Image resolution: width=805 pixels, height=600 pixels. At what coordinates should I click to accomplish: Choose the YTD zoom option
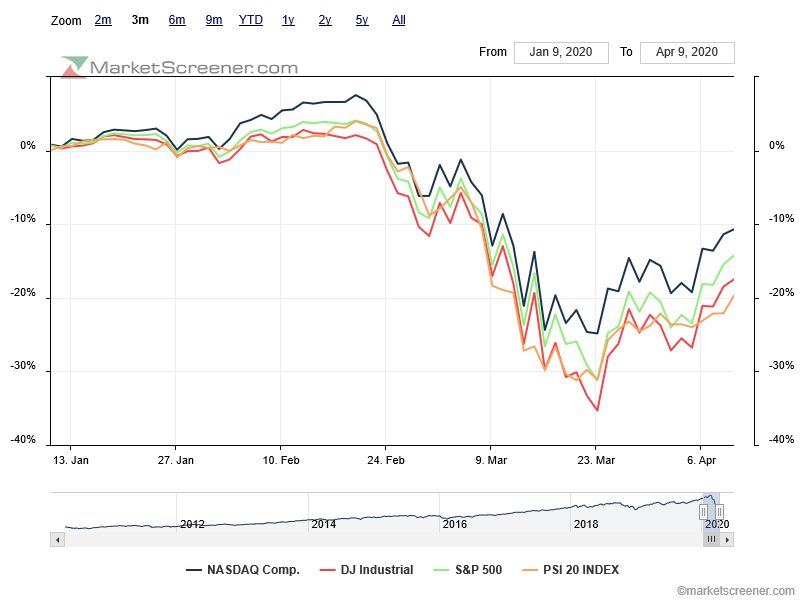(x=251, y=20)
